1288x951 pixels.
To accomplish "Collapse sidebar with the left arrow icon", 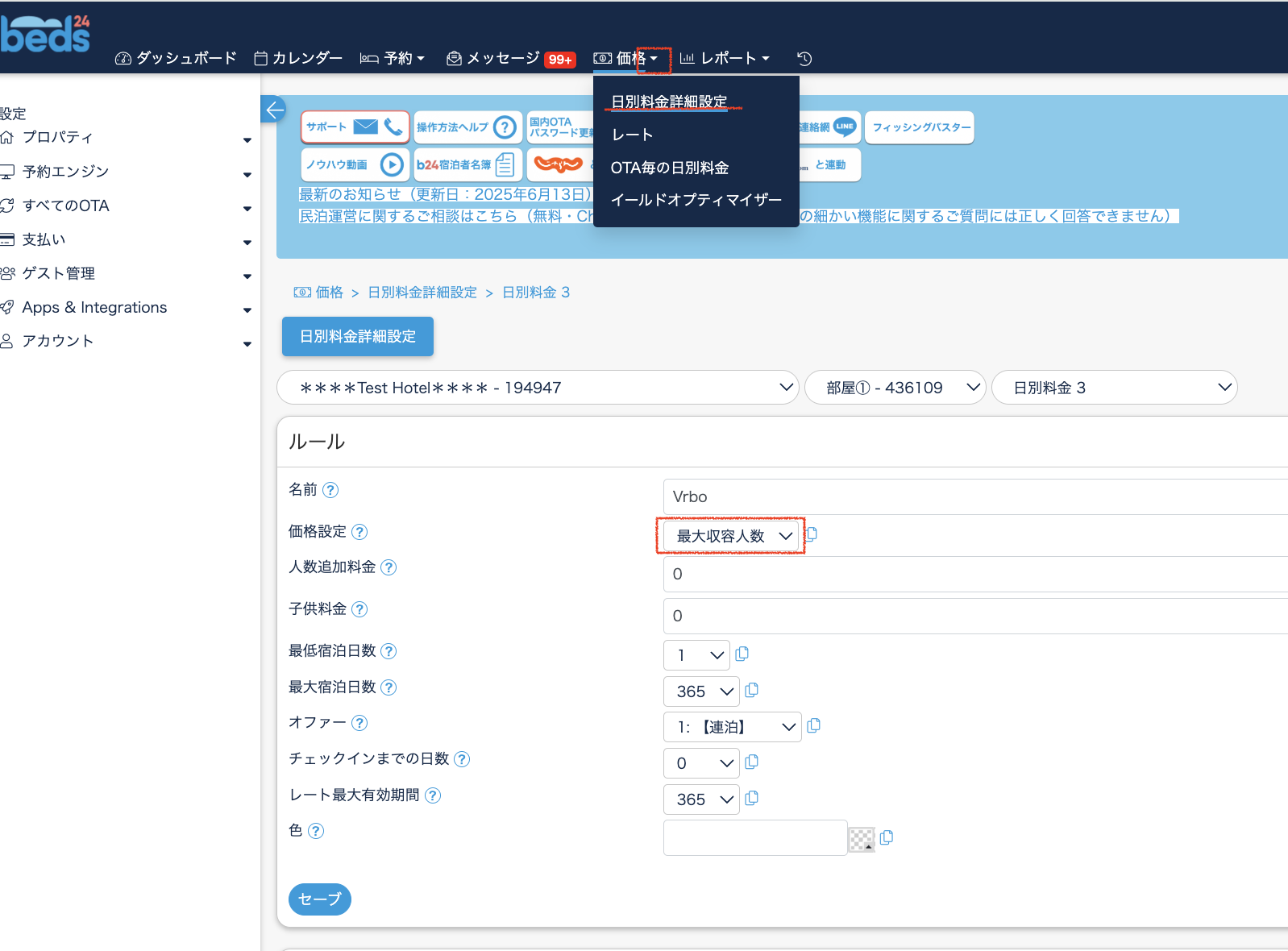I will 274,110.
